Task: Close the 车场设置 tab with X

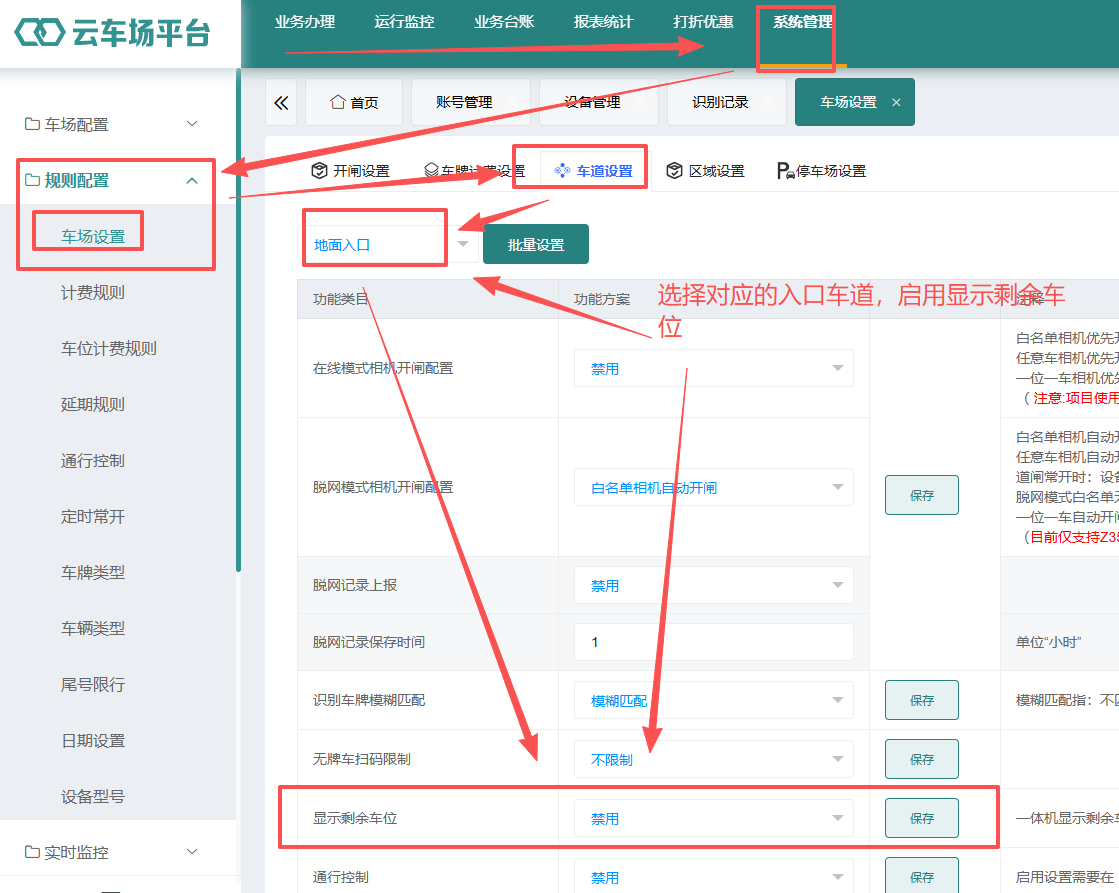Action: point(896,103)
